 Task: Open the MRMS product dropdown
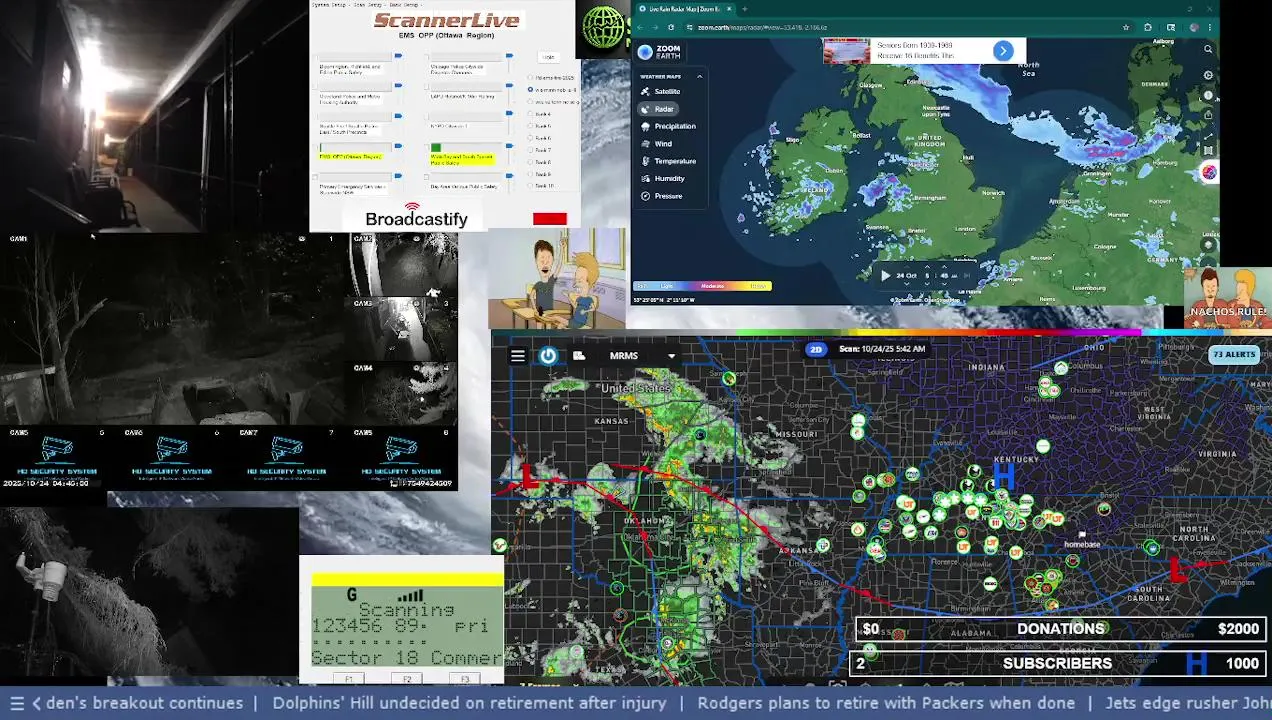click(x=671, y=356)
